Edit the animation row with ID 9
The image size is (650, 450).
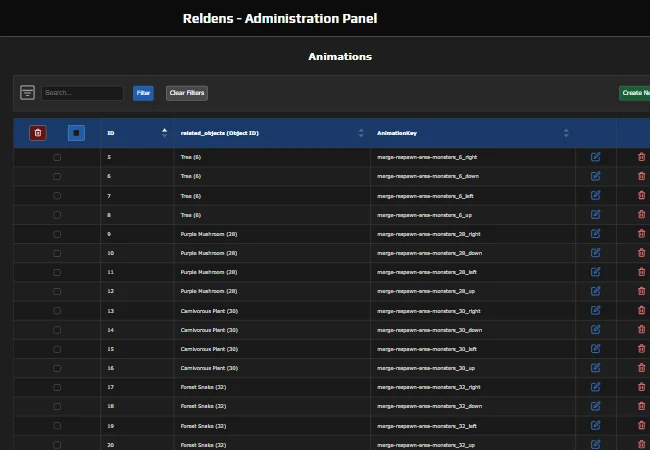pyautogui.click(x=595, y=234)
